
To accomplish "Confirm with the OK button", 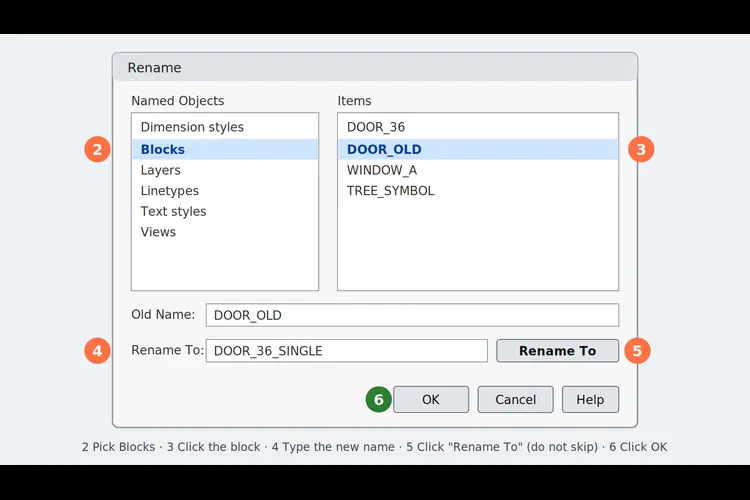I will point(431,400).
